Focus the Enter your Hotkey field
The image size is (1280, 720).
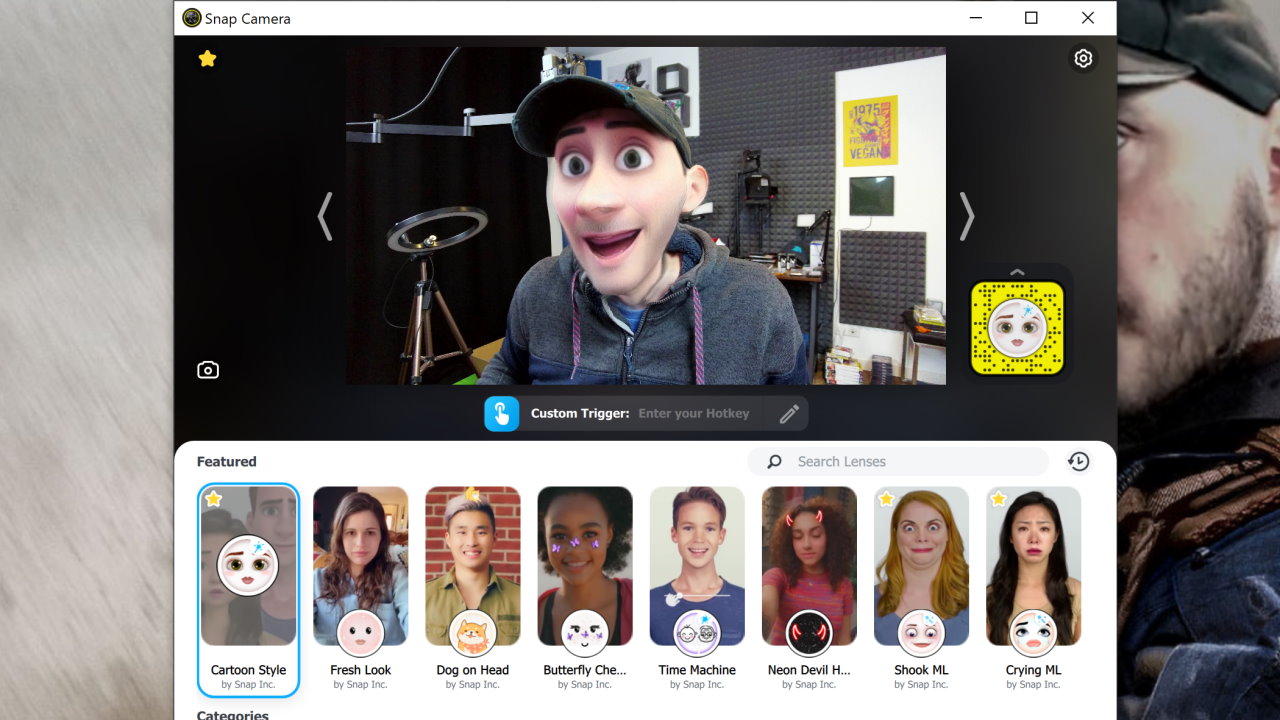point(694,413)
